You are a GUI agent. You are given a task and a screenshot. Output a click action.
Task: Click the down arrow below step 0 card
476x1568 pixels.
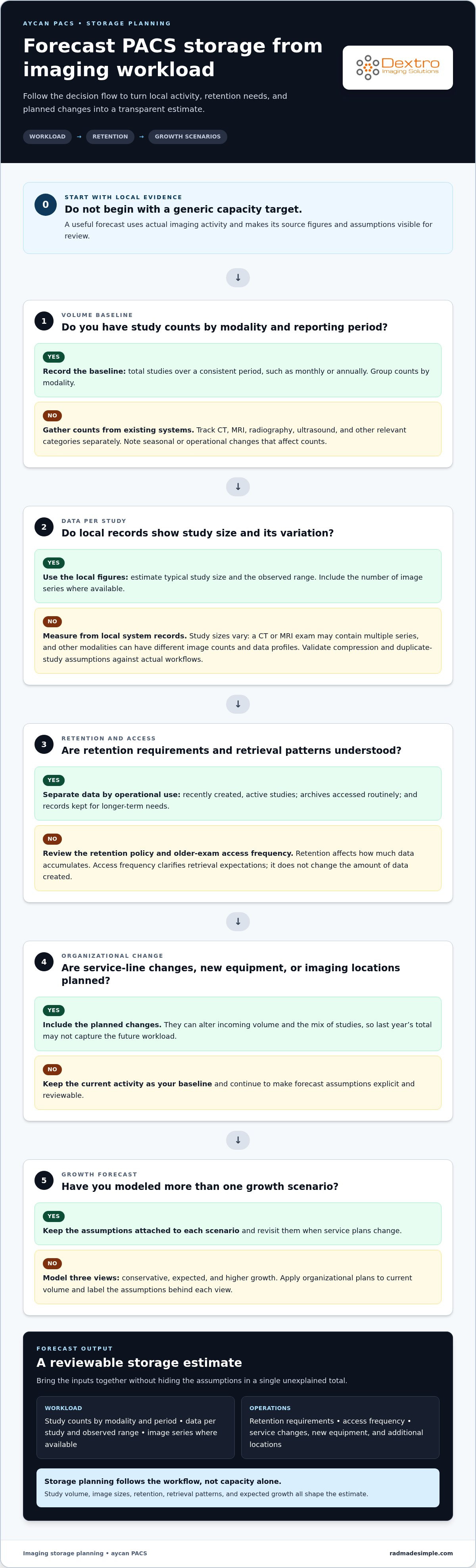point(238,278)
